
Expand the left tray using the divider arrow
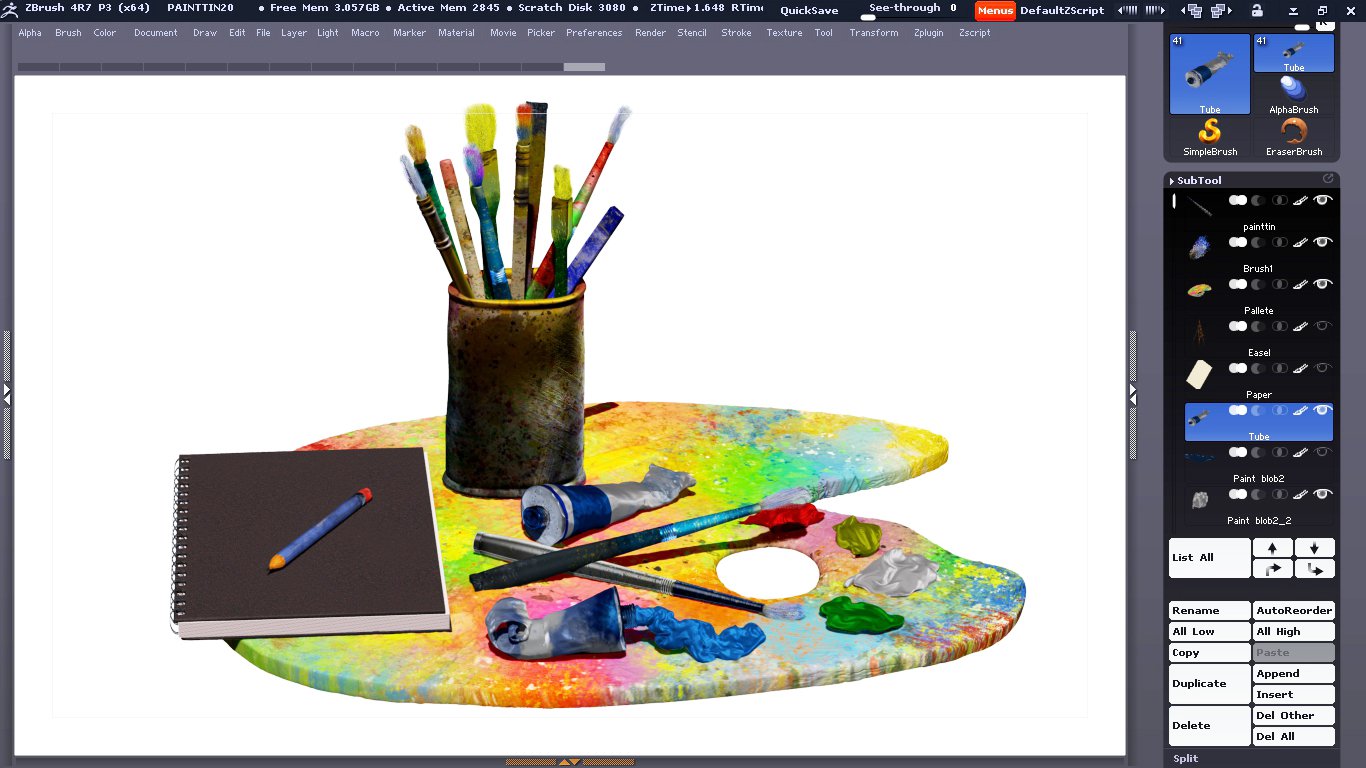(6, 394)
